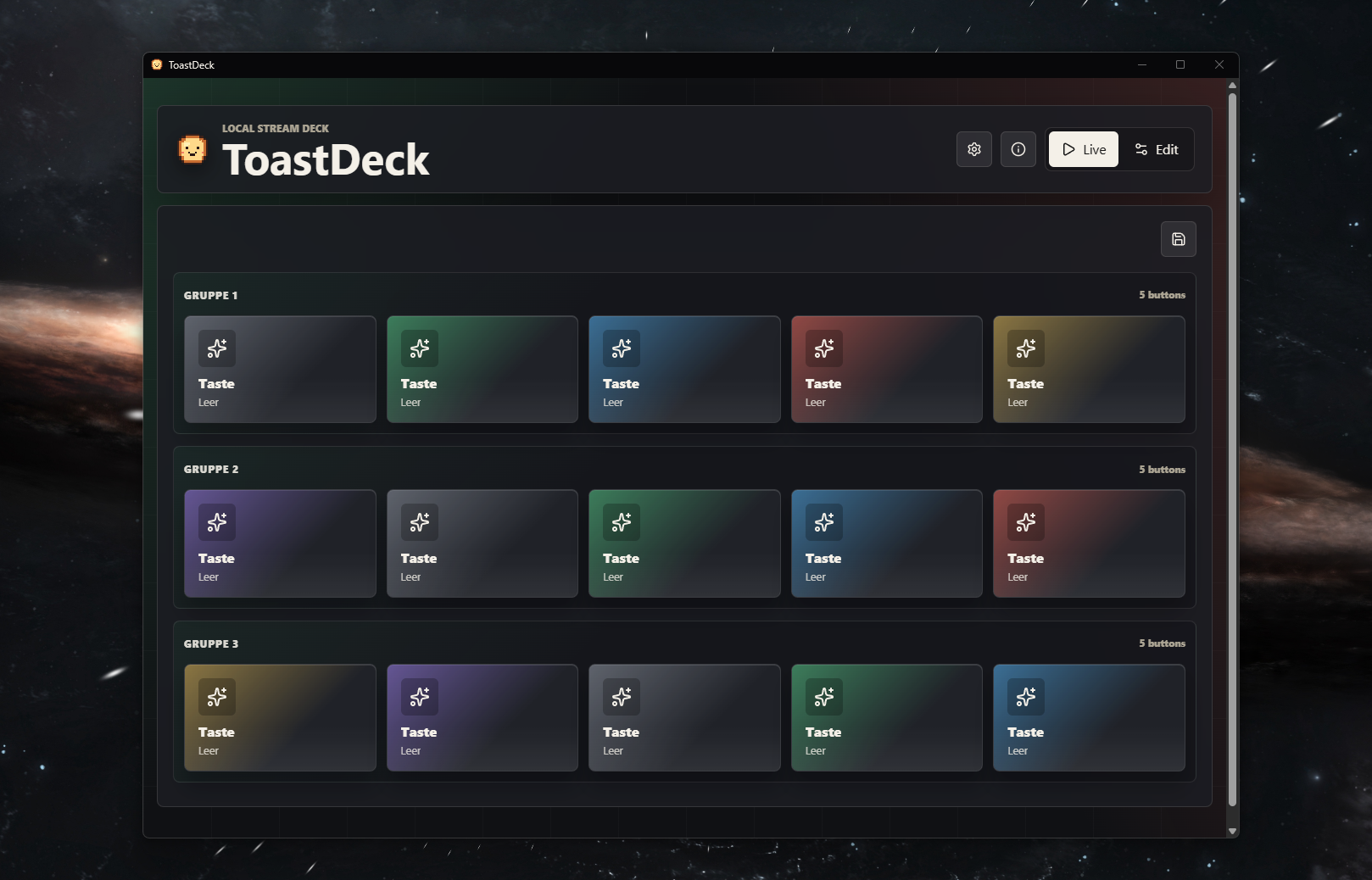Switch to Live mode
Screen dimensions: 1372x880
tap(1084, 149)
